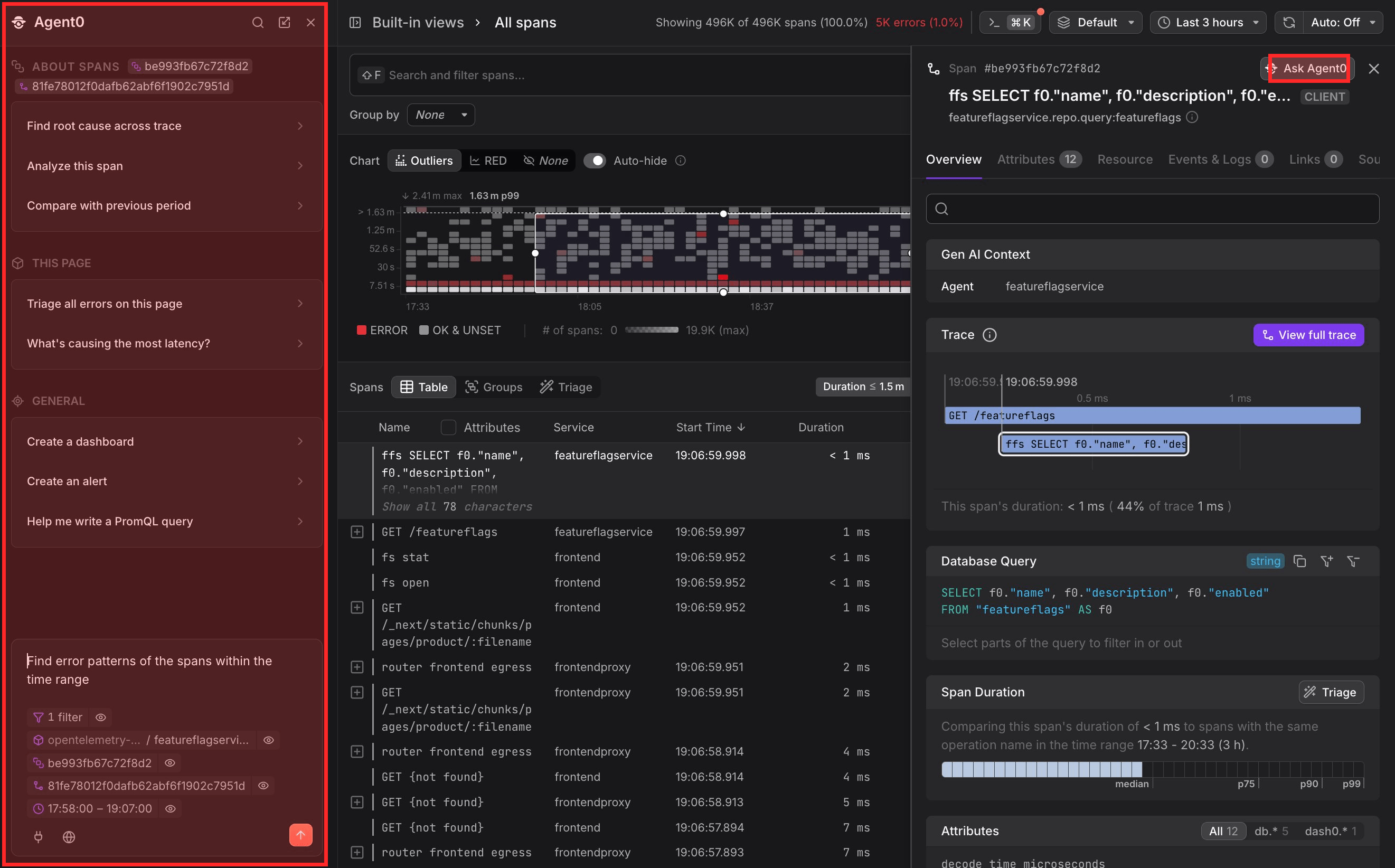Viewport: 1395px width, 868px height.
Task: Click the top handle on chart selection range
Action: click(723, 213)
